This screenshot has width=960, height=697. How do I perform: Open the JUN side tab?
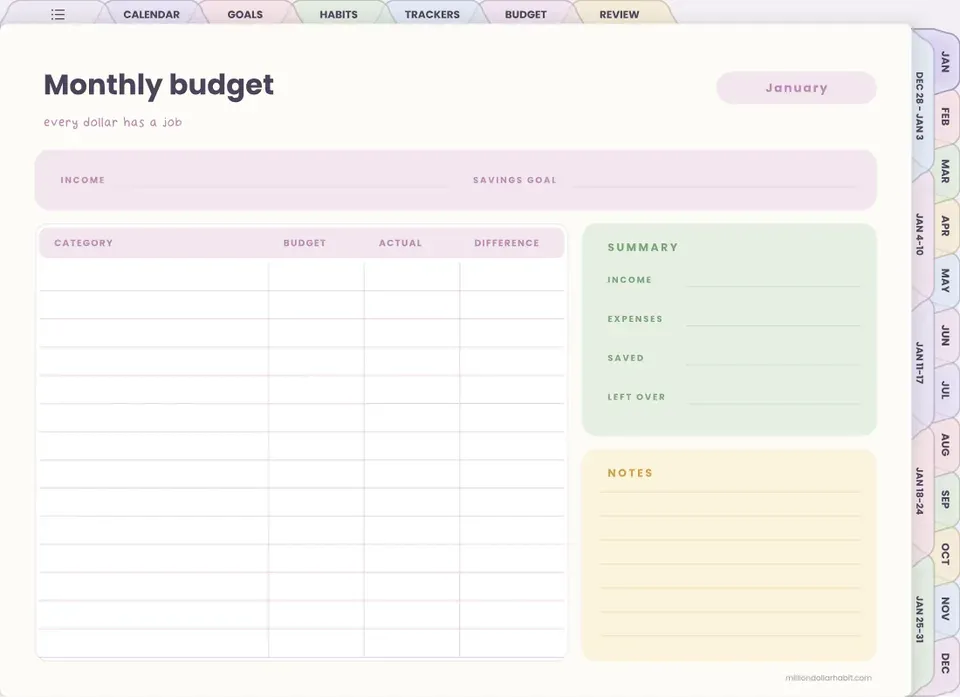click(945, 336)
